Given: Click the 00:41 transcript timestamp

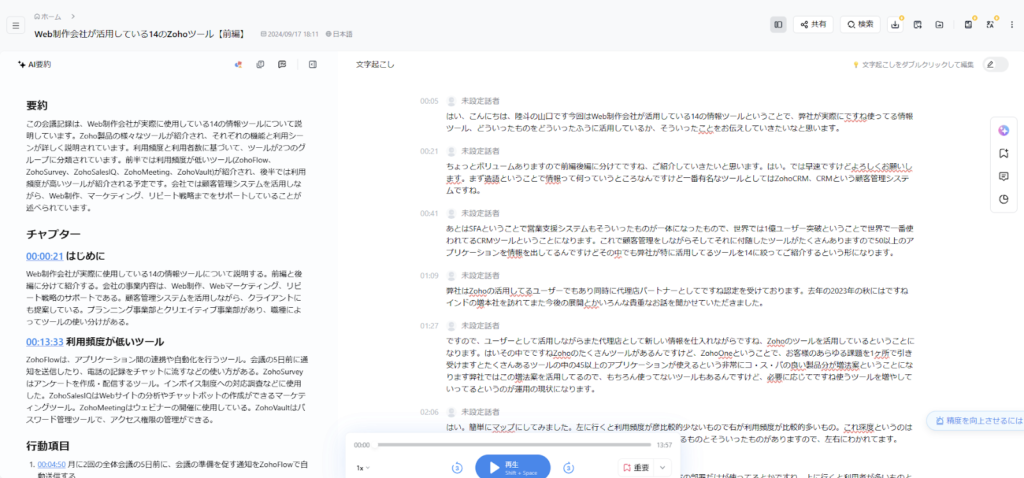Looking at the screenshot, I should coord(429,213).
